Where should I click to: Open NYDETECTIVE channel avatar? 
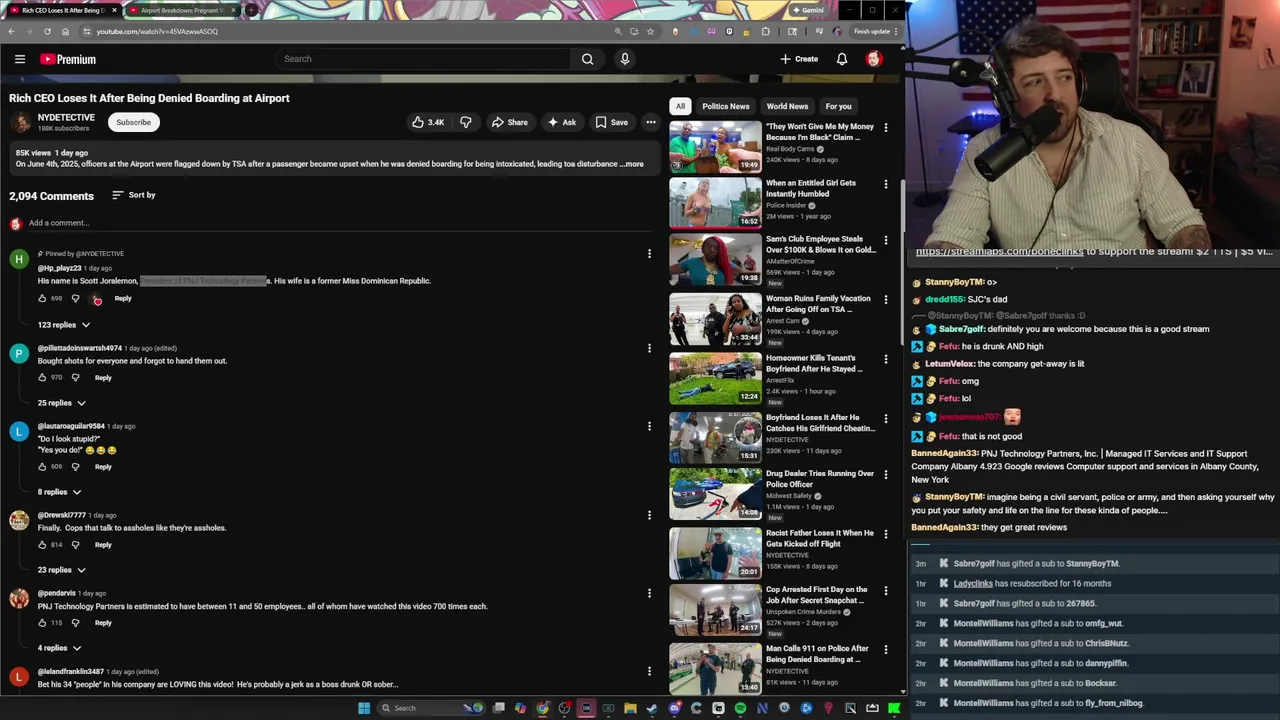coord(21,122)
